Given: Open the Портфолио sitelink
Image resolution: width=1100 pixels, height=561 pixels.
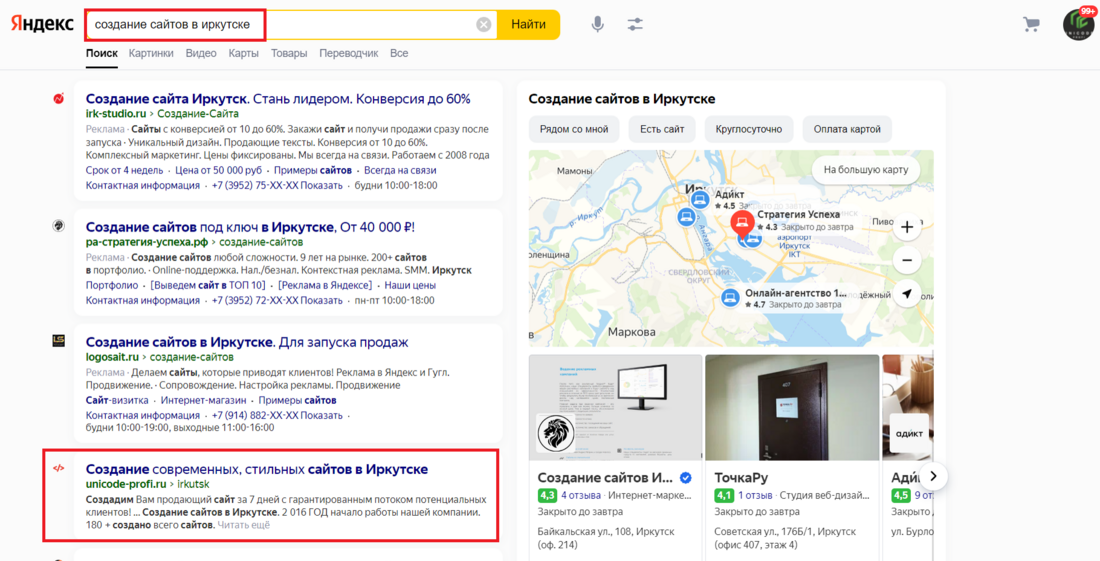Looking at the screenshot, I should (112, 285).
